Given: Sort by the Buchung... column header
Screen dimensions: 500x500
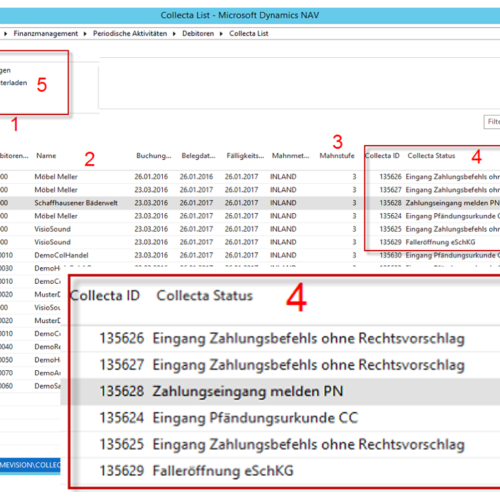Looking at the screenshot, I should (154, 156).
